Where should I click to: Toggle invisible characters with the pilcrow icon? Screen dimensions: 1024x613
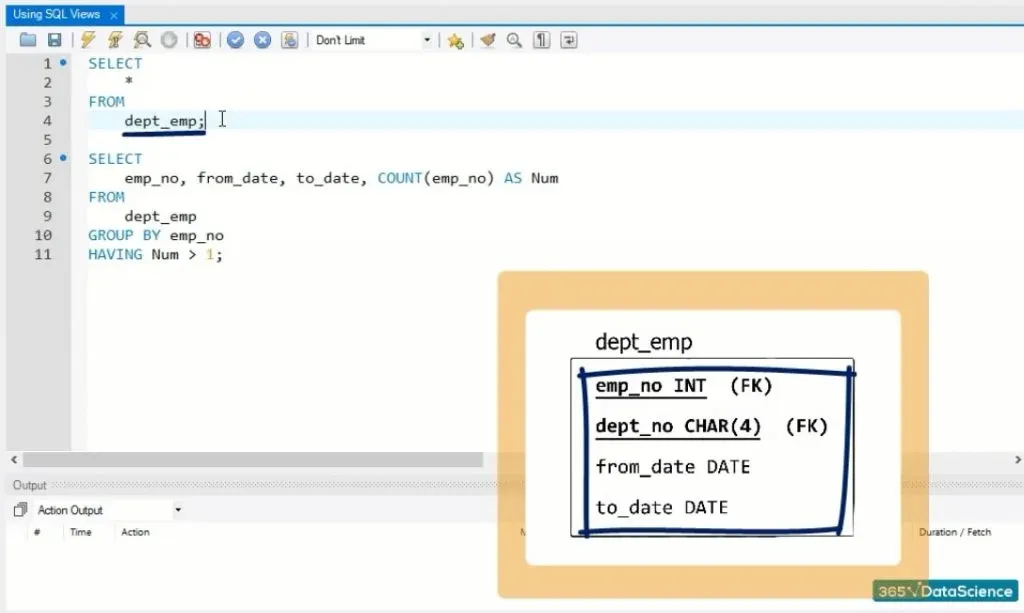click(541, 40)
